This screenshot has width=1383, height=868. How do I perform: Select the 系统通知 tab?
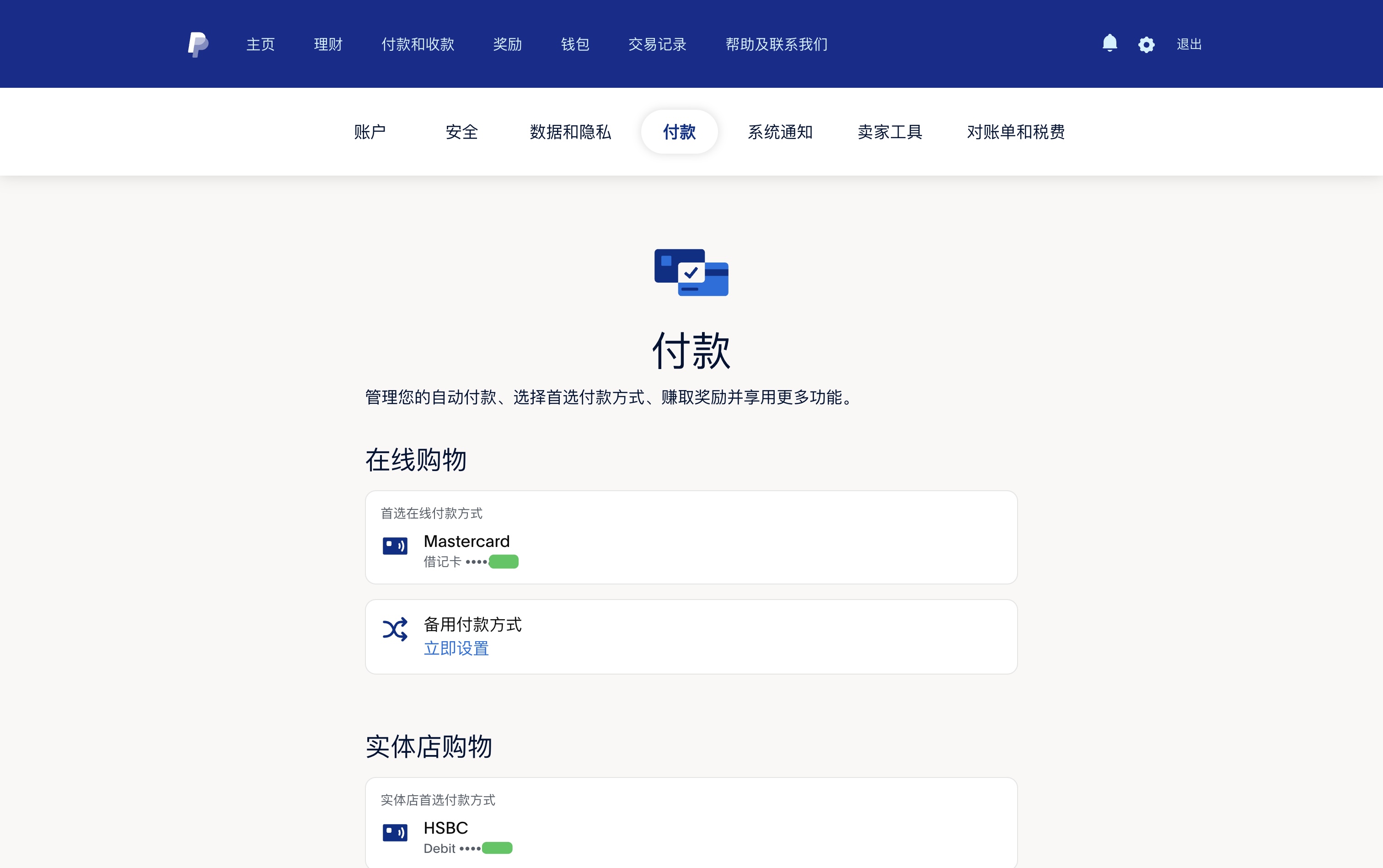(780, 132)
